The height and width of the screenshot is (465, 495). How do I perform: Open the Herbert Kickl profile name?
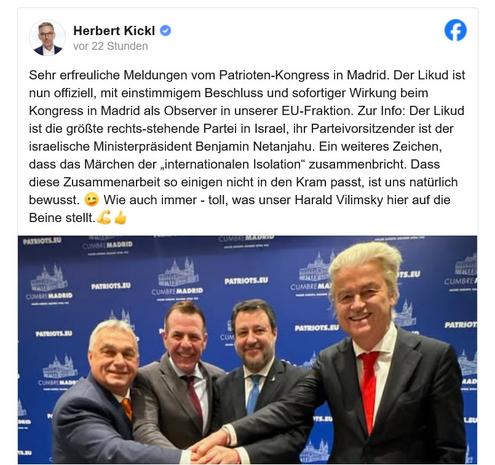coord(114,31)
